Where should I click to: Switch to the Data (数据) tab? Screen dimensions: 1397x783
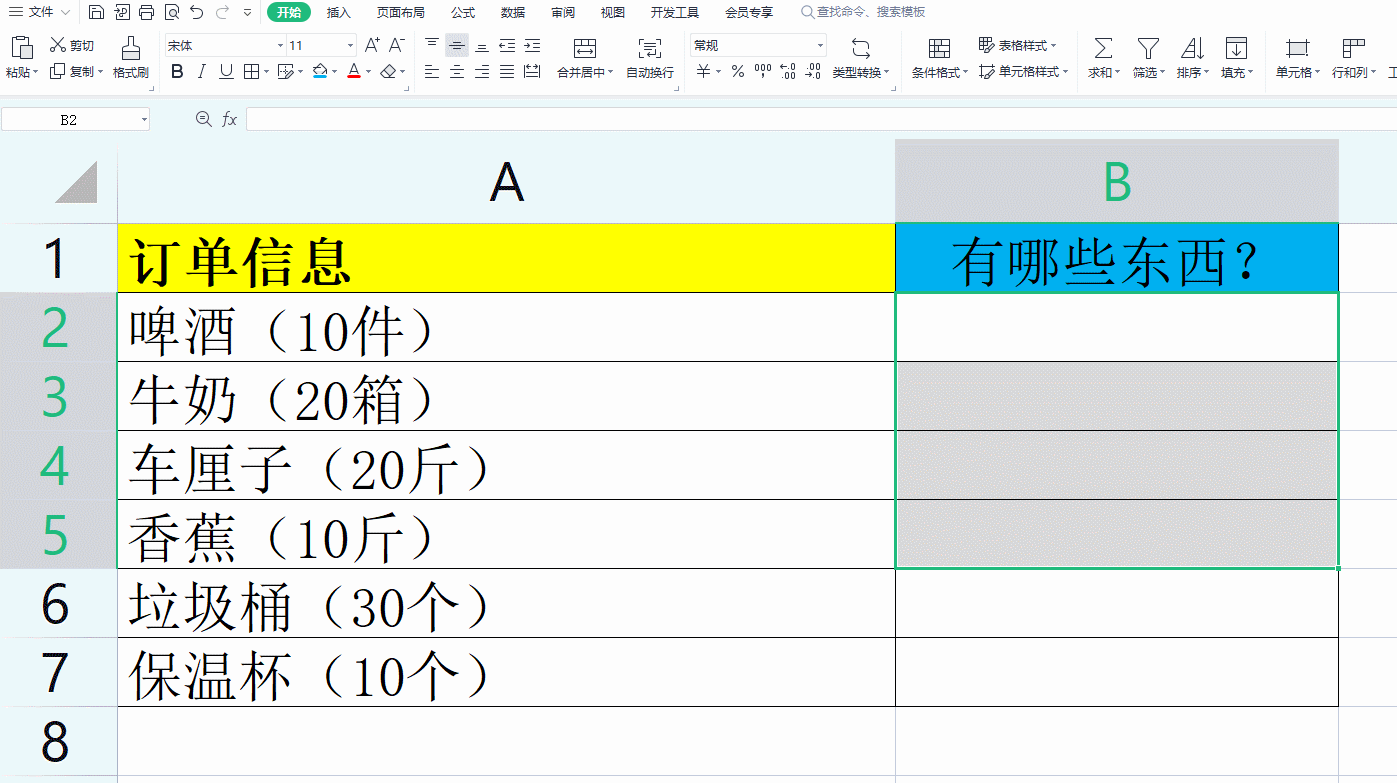(513, 12)
